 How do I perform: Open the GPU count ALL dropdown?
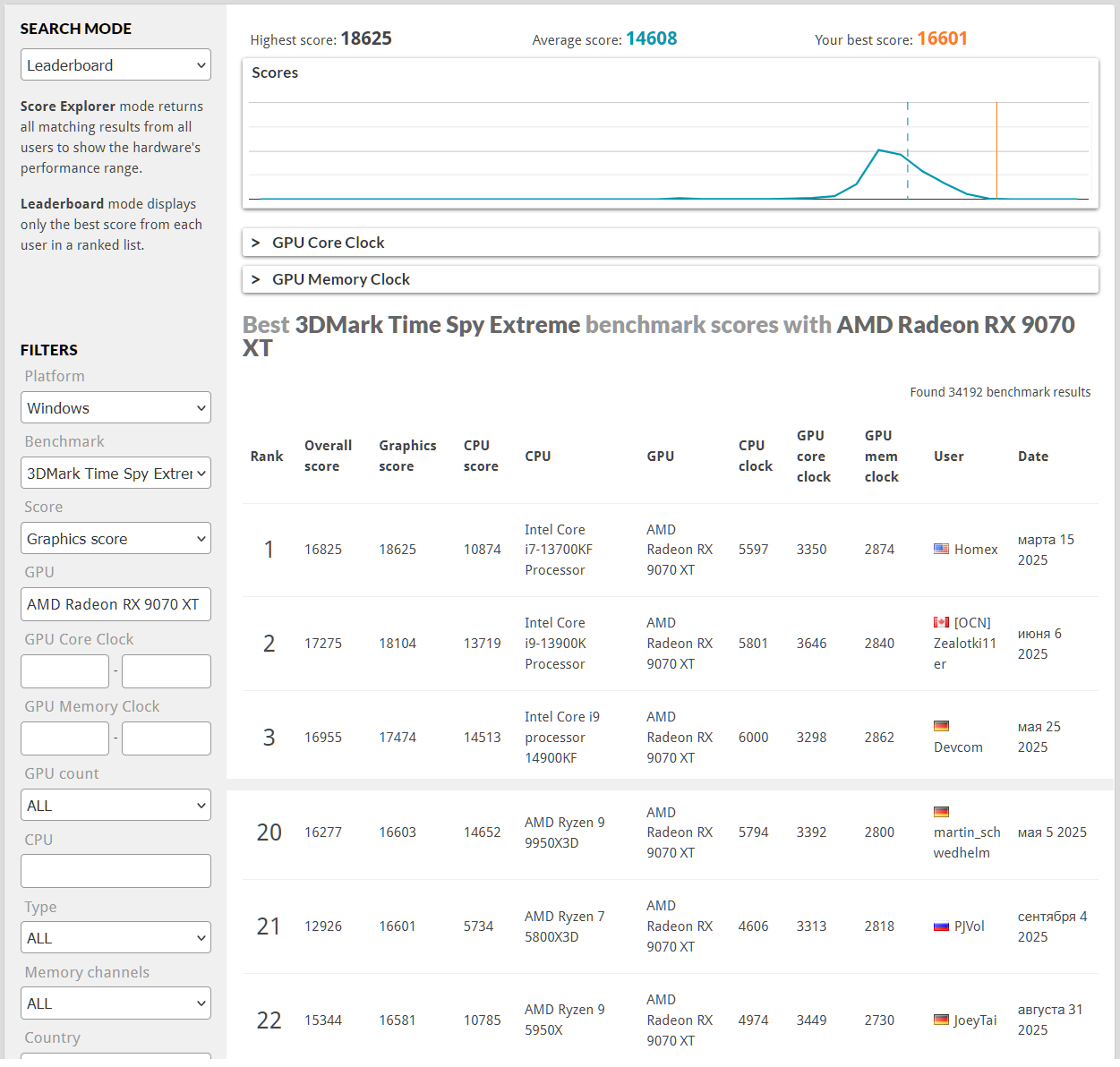[115, 806]
